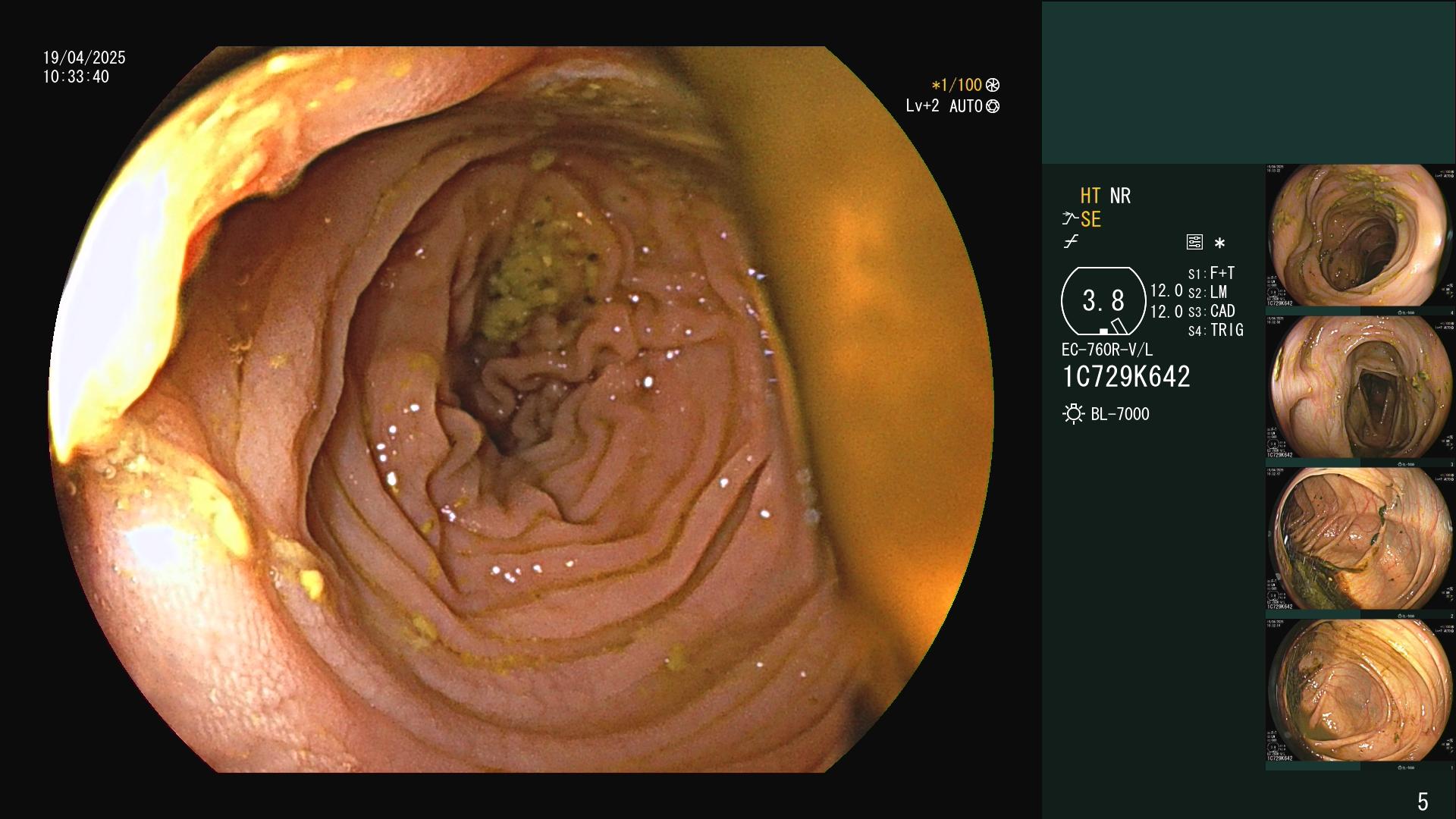Viewport: 1456px width, 819px height.
Task: Open the second captured thumbnail
Action: (1360, 387)
